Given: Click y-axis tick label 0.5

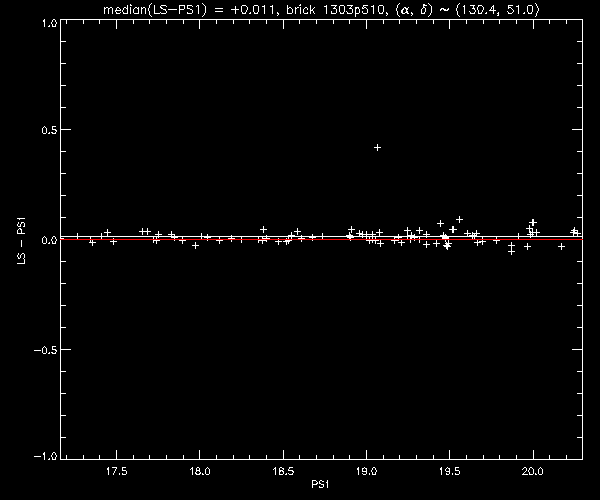Looking at the screenshot, I should pyautogui.click(x=49, y=130).
